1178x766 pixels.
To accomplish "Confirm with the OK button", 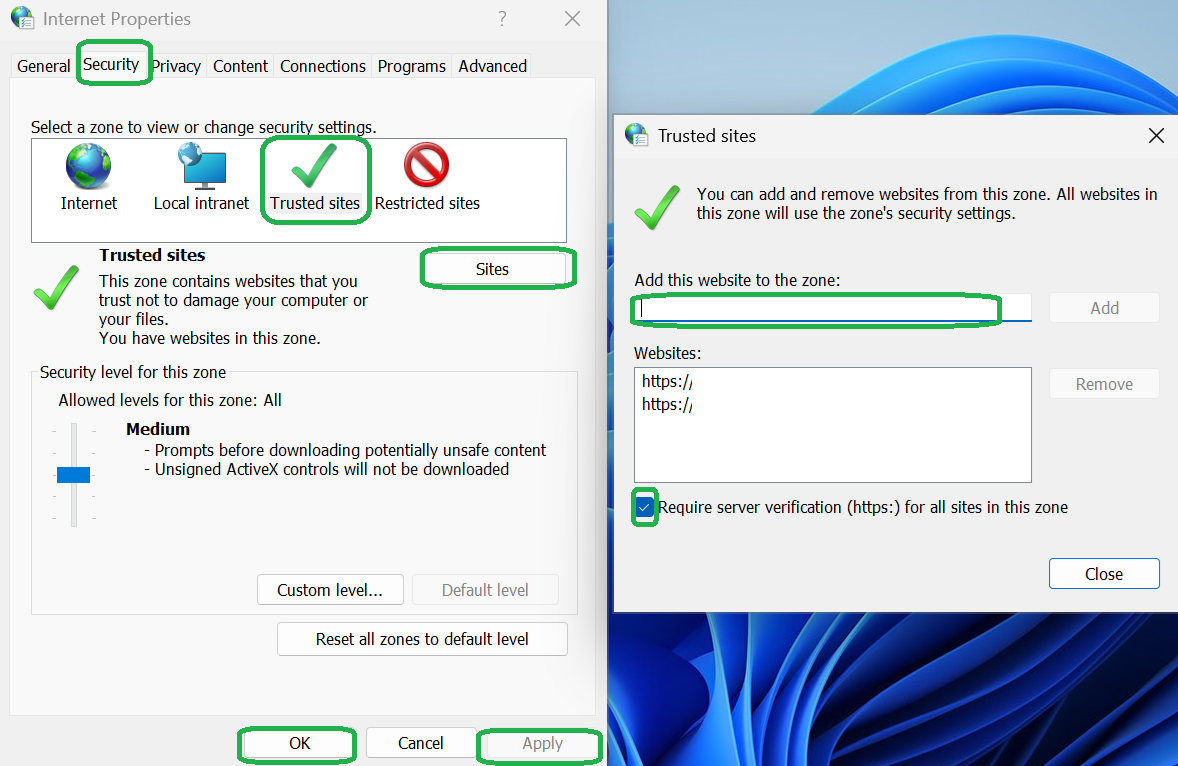I will (300, 743).
